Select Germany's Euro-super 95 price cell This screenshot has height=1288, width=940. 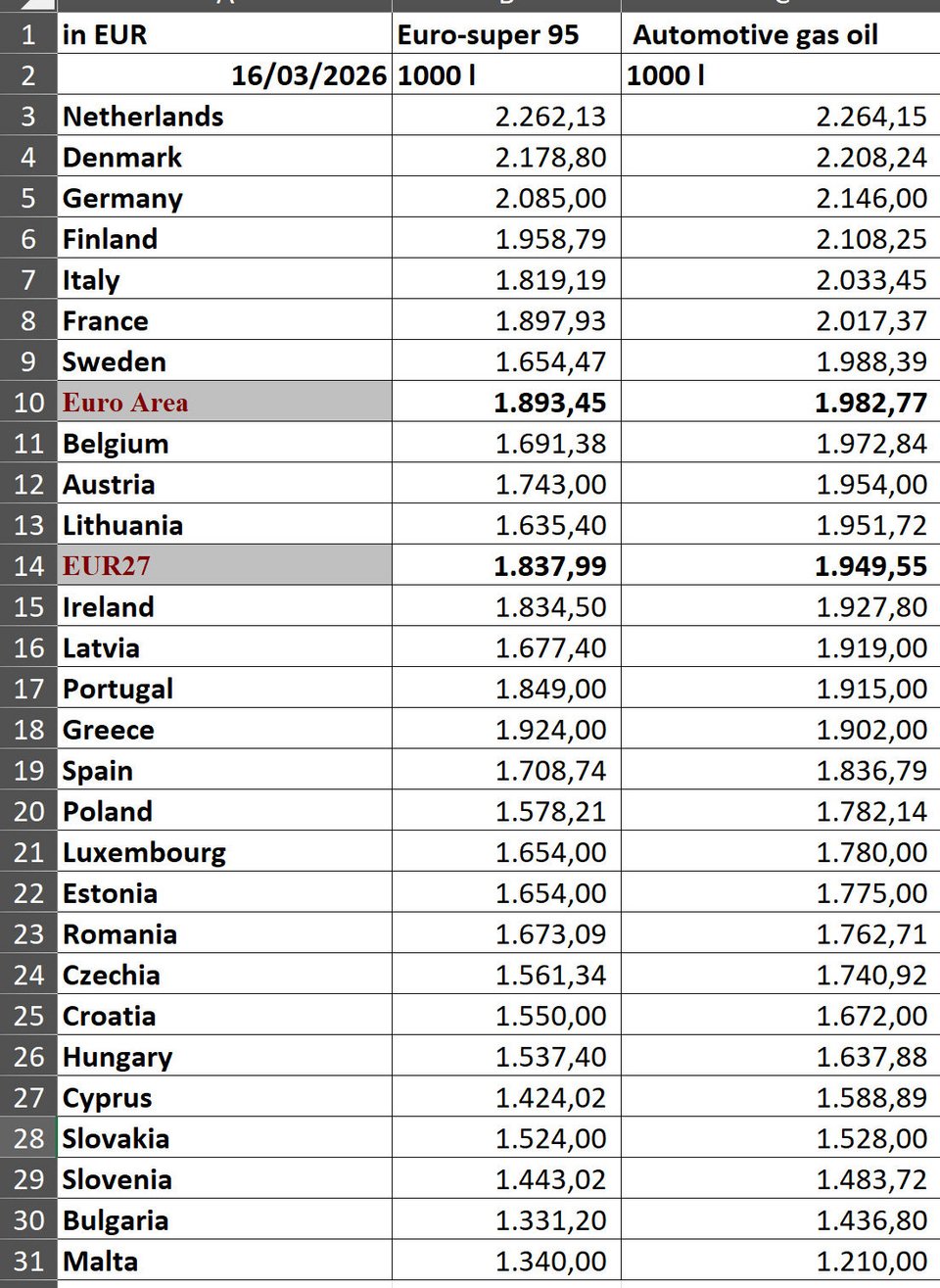pos(549,199)
